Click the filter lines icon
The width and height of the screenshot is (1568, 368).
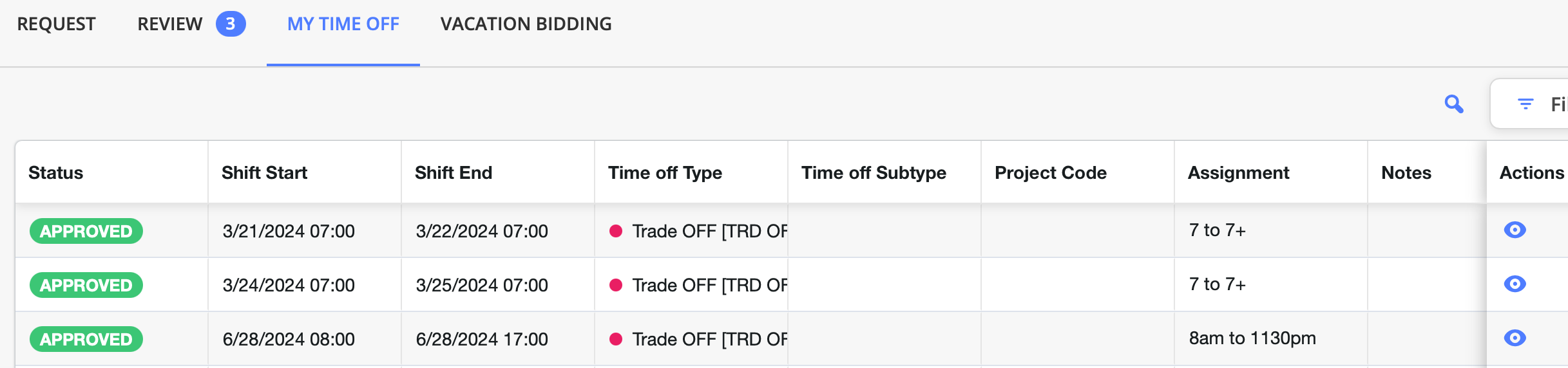[x=1525, y=104]
